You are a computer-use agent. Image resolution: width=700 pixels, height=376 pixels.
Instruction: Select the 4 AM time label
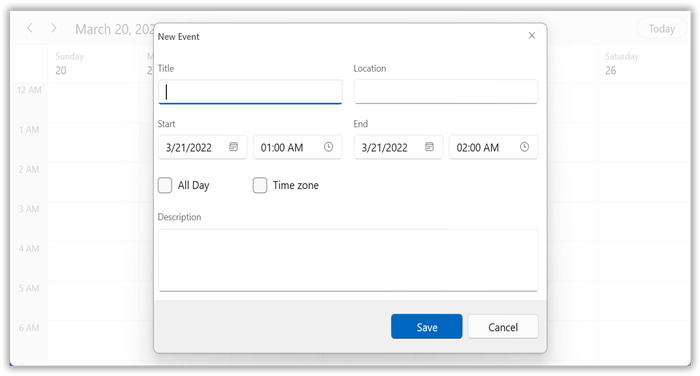(x=29, y=249)
